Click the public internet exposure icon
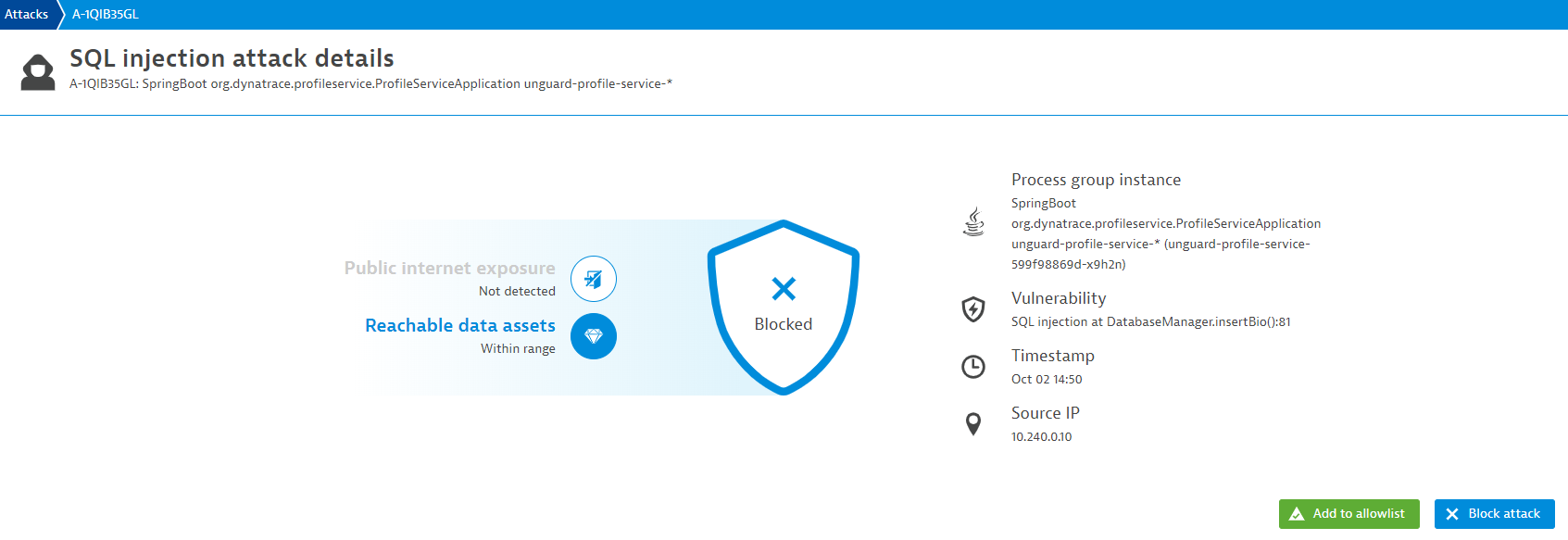This screenshot has height=540, width=1568. coord(594,279)
